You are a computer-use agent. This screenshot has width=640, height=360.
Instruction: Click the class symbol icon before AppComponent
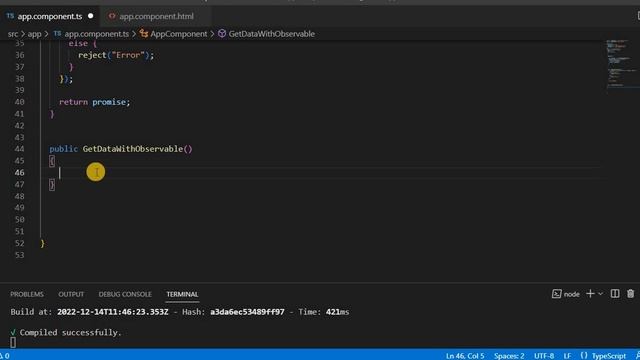(x=144, y=34)
